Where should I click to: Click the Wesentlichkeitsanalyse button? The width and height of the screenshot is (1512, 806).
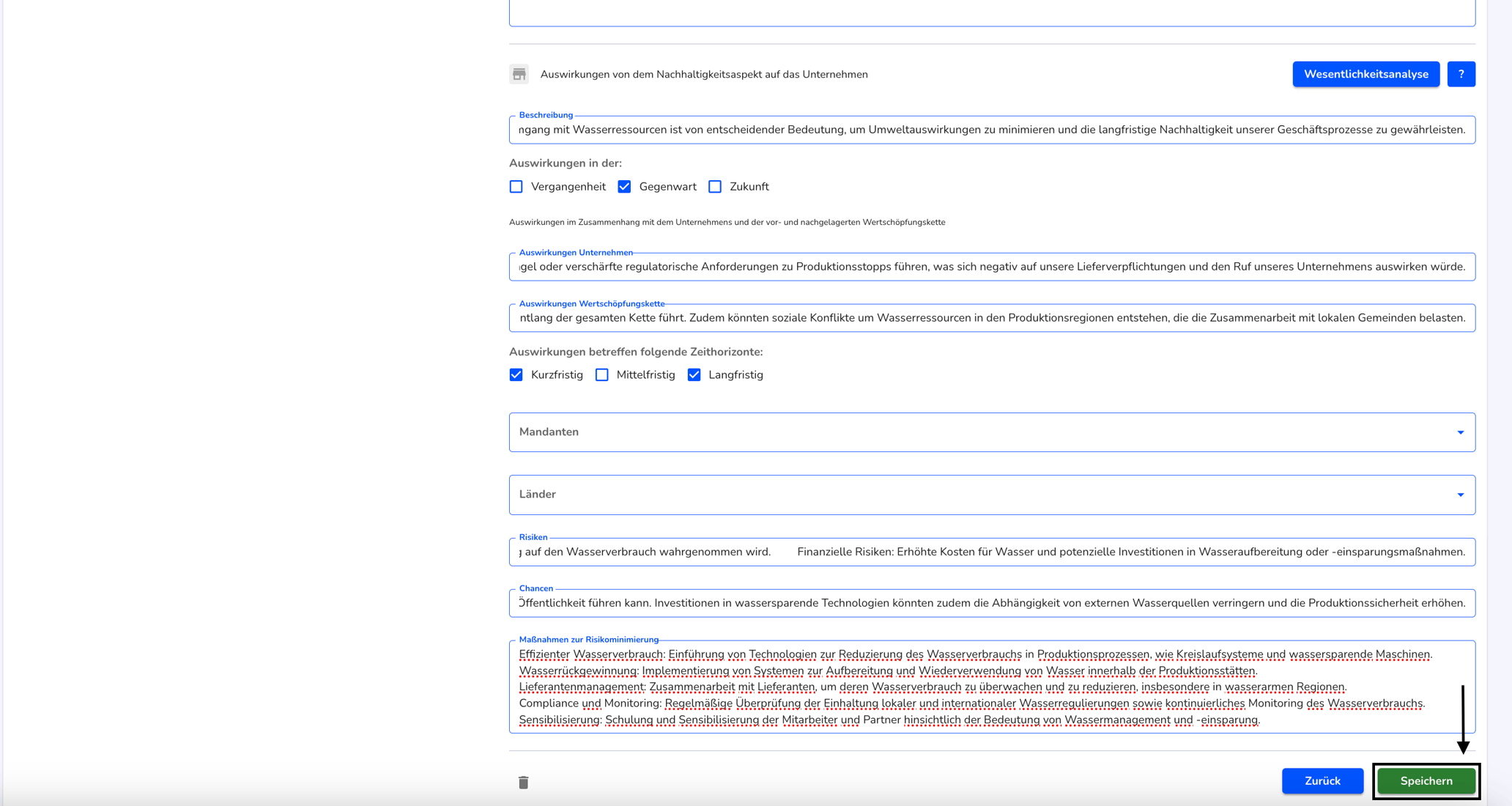point(1365,74)
